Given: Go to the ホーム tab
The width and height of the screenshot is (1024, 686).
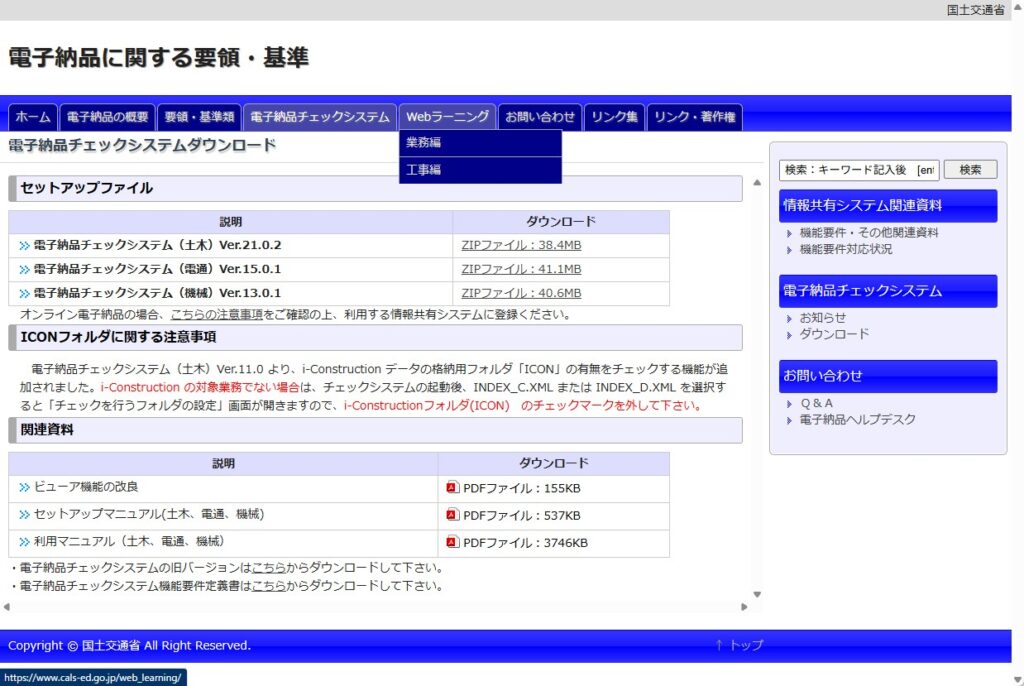Looking at the screenshot, I should tap(33, 117).
